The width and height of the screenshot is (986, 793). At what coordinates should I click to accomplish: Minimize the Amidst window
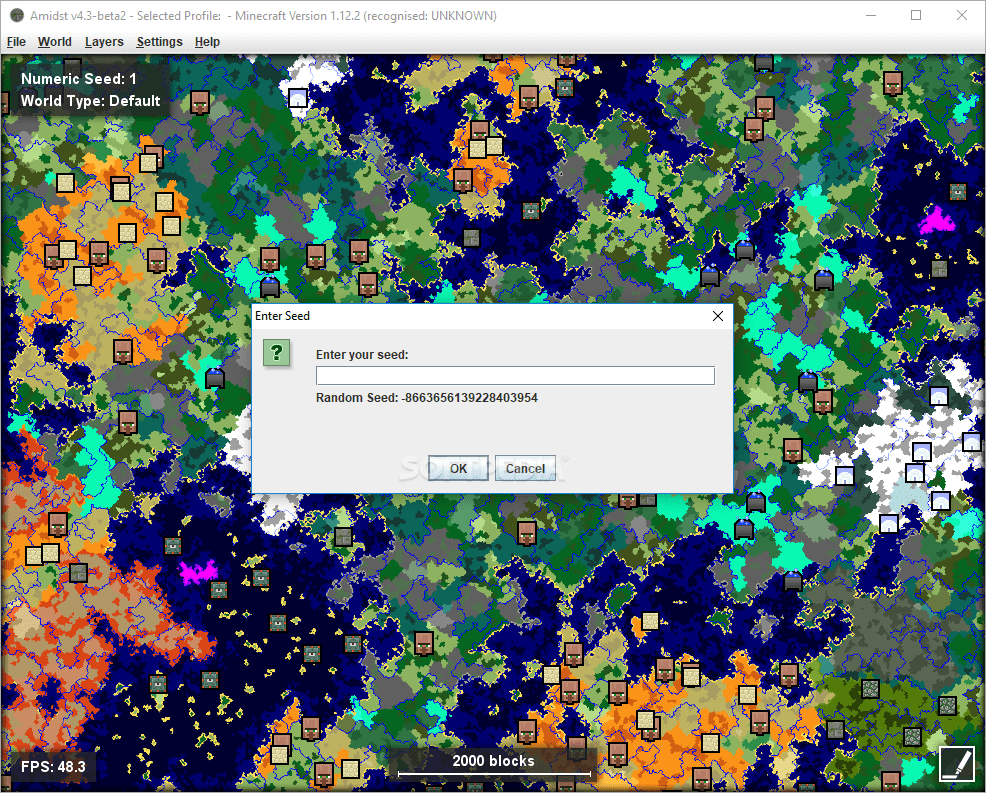(871, 15)
